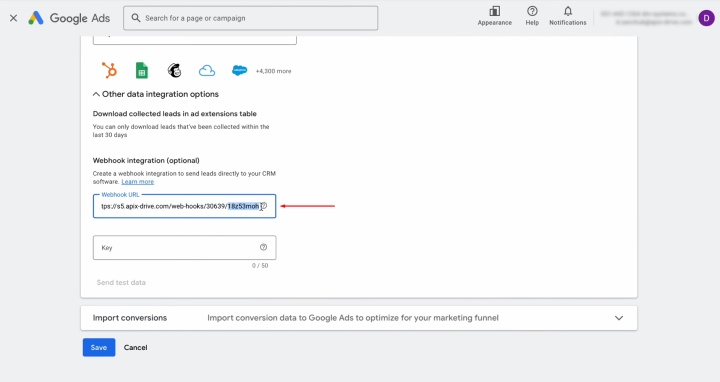Open the account avatar D

(706, 18)
